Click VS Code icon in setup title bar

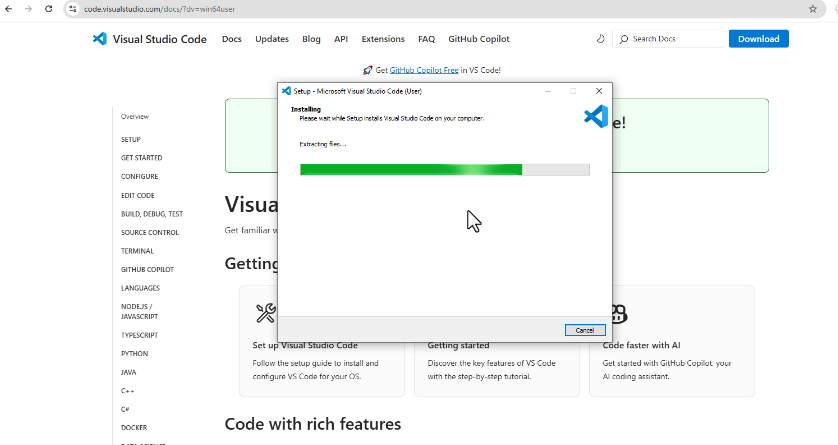286,91
